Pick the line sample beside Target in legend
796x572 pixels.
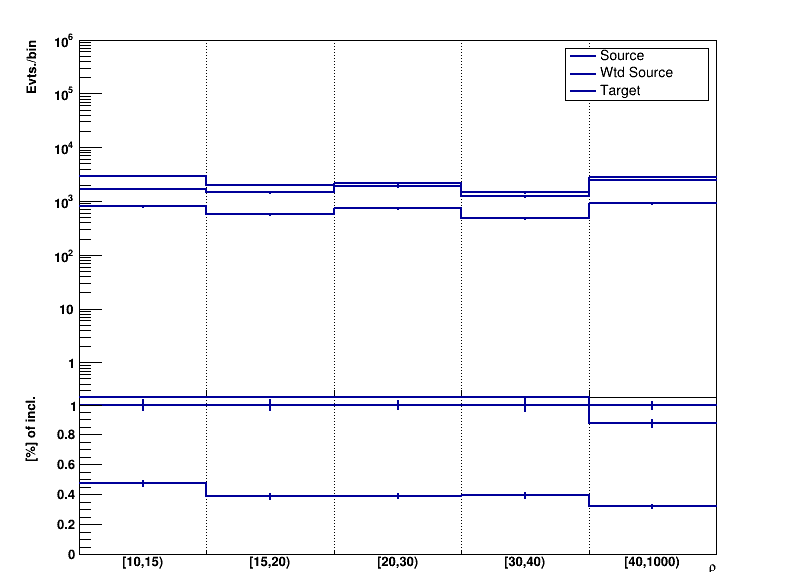(x=581, y=90)
